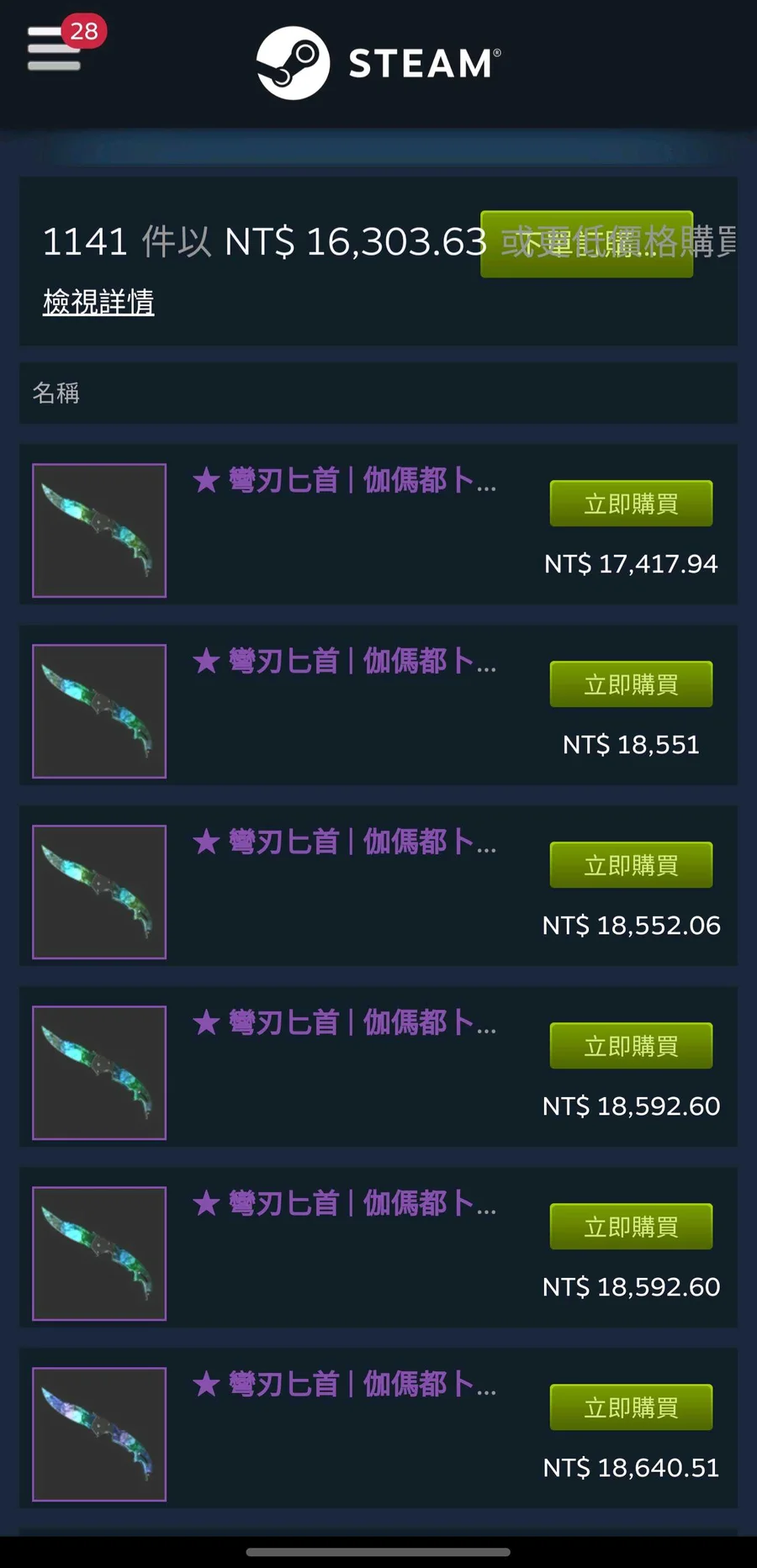
Task: Tap the home indicator bar at bottom
Action: point(378,1552)
